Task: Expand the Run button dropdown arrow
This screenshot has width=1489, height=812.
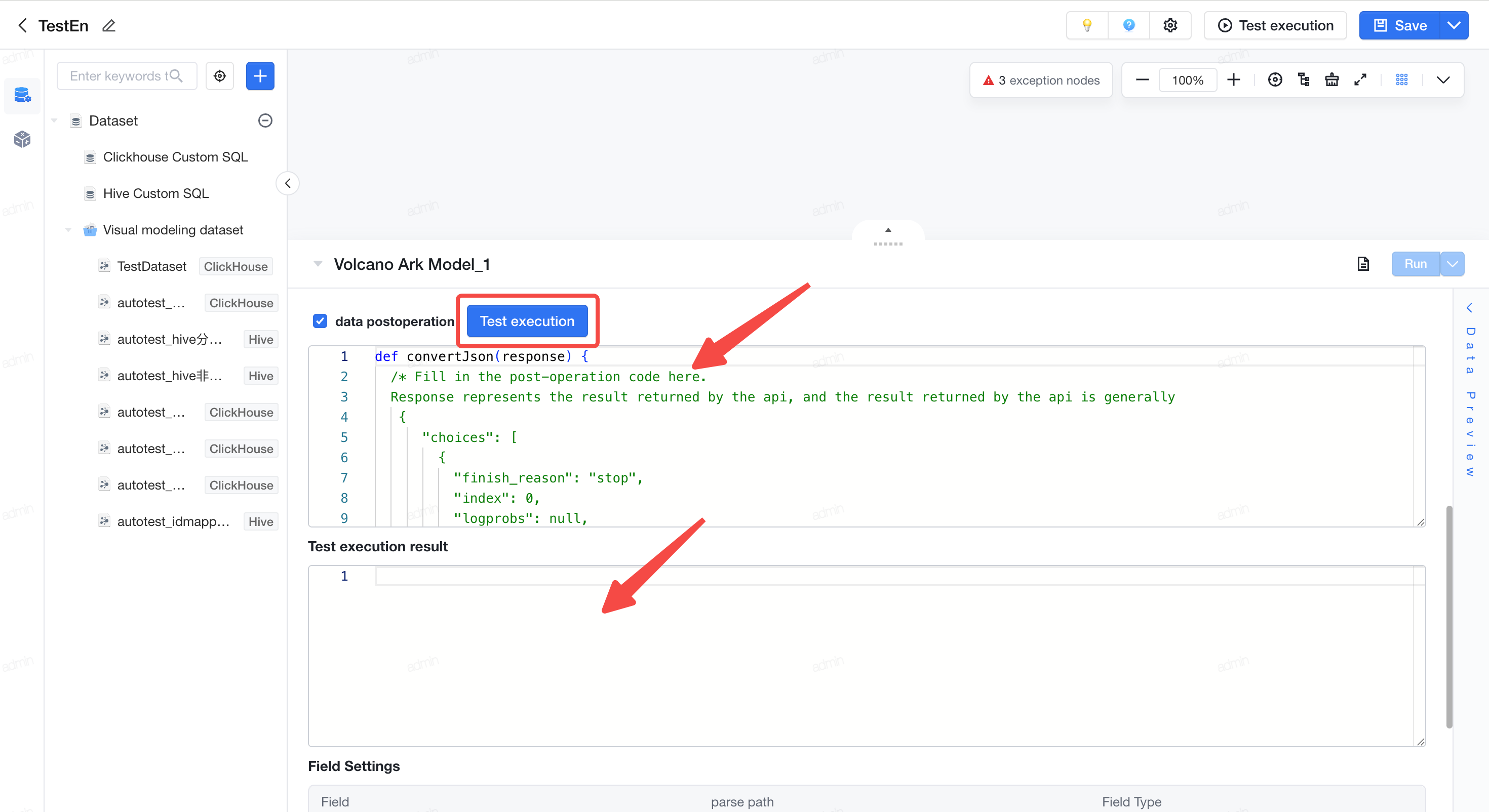Action: click(1452, 264)
